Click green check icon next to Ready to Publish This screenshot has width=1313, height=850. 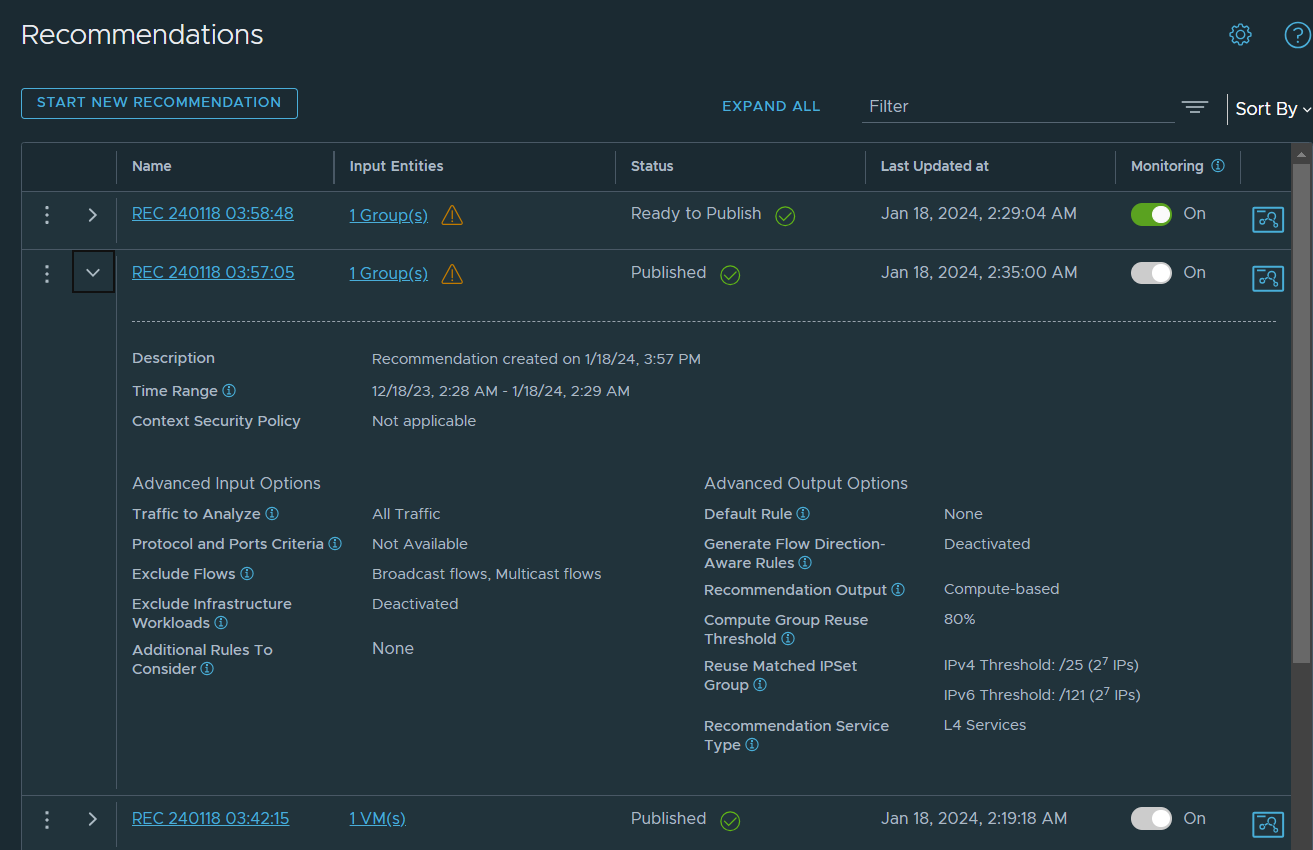tap(785, 215)
